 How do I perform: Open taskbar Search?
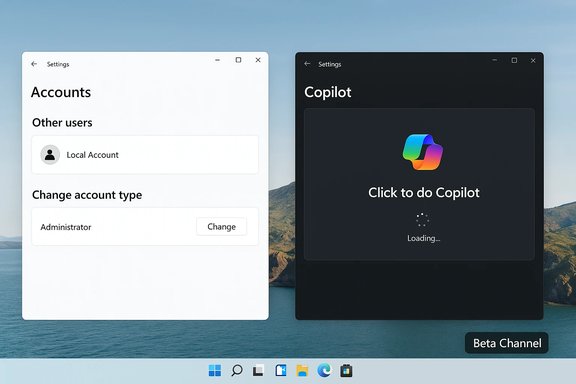tap(237, 370)
